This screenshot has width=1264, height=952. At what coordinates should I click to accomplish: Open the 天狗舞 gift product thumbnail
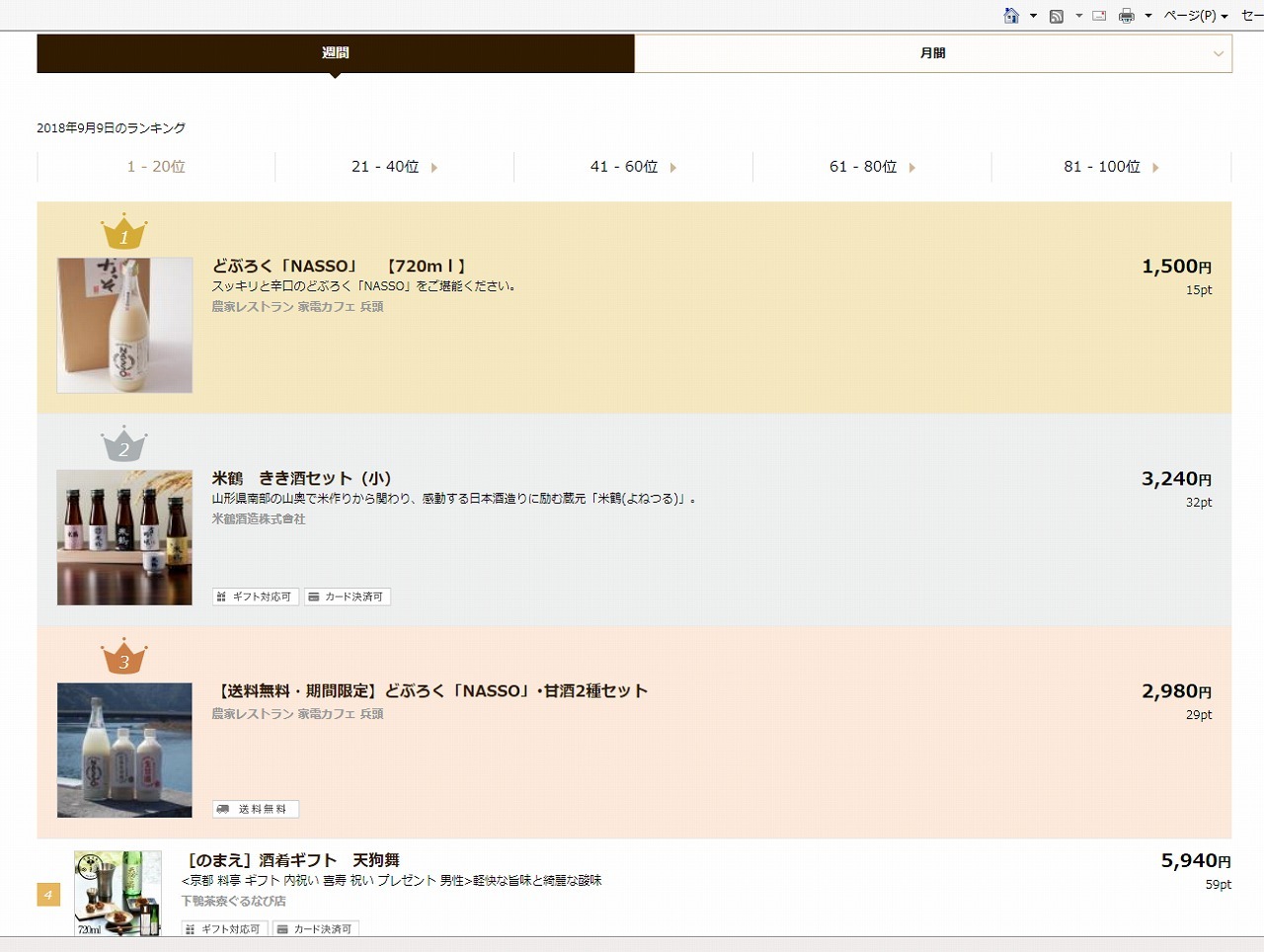[118, 893]
